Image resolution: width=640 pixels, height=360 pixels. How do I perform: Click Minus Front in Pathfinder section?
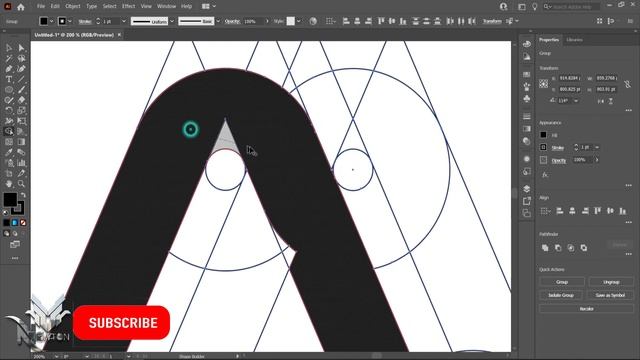click(x=558, y=248)
